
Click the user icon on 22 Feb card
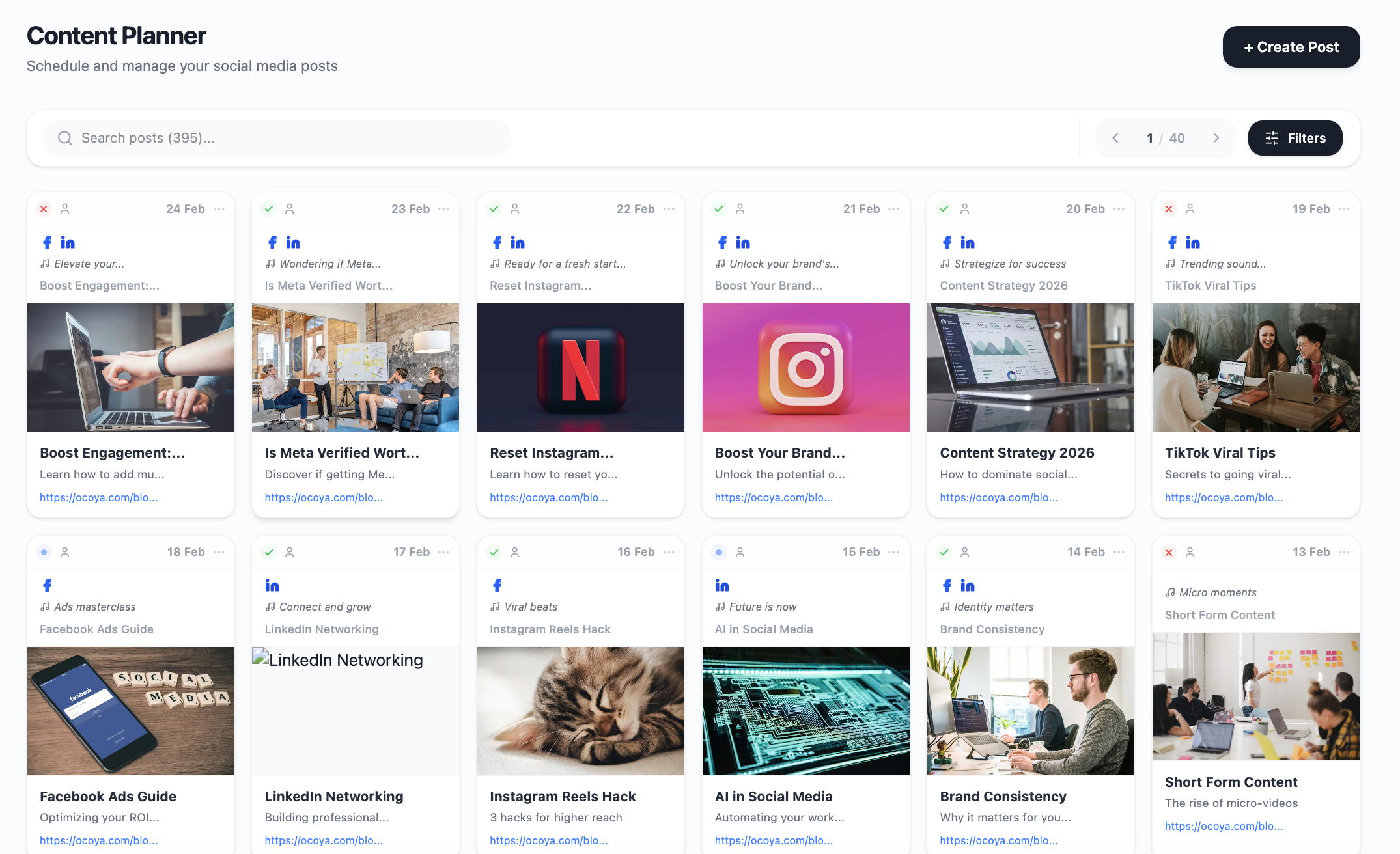pos(515,209)
